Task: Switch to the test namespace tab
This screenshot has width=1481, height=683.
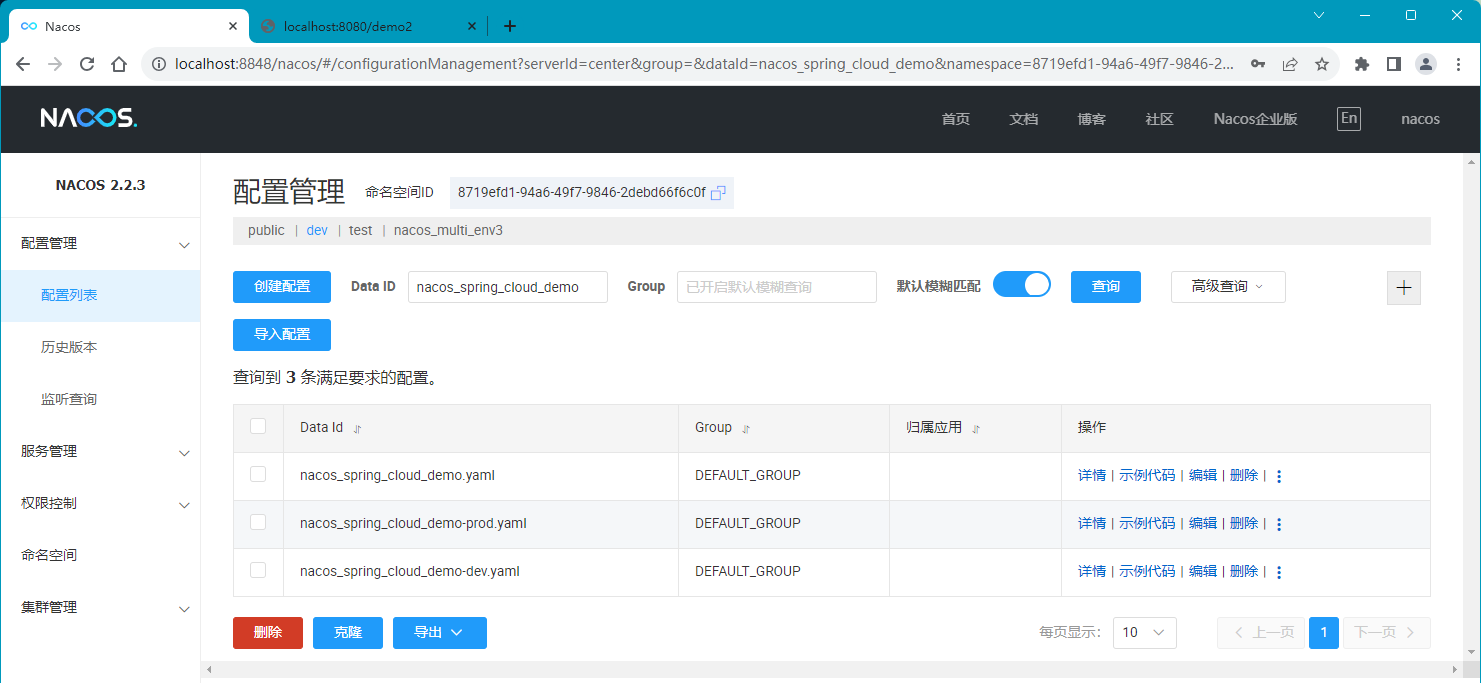Action: click(360, 230)
